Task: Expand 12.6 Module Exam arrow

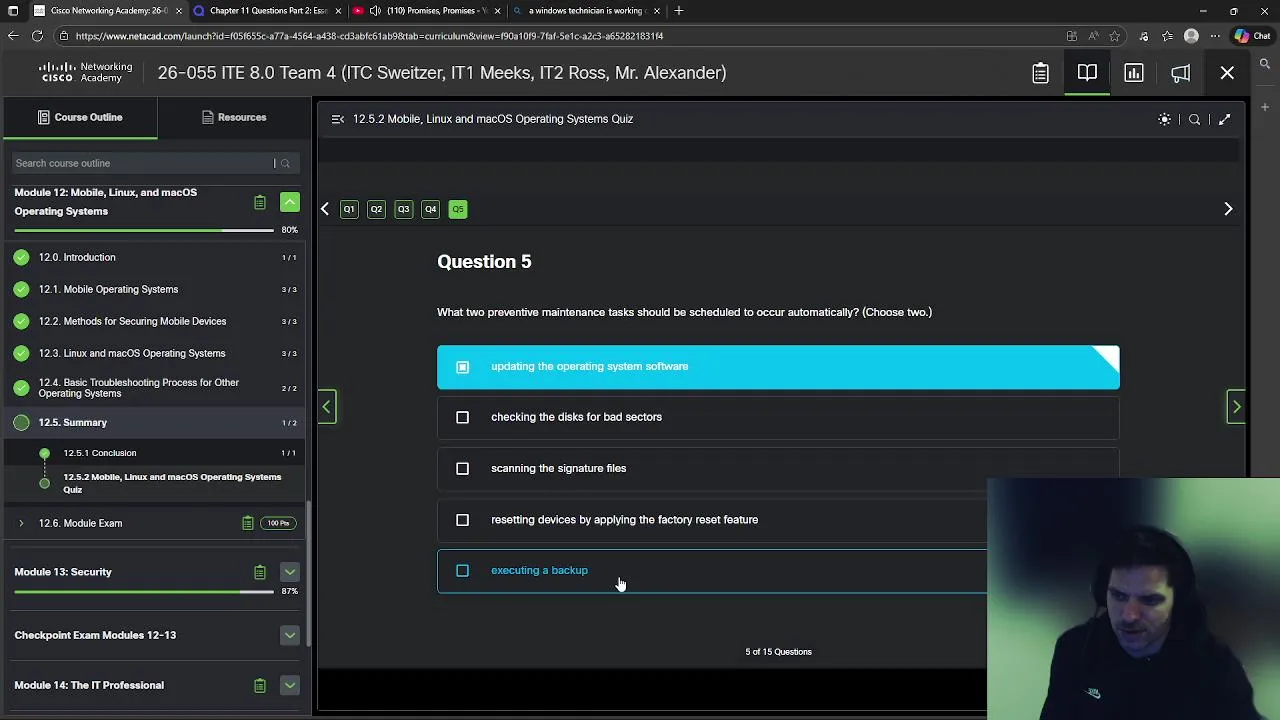Action: click(x=21, y=523)
